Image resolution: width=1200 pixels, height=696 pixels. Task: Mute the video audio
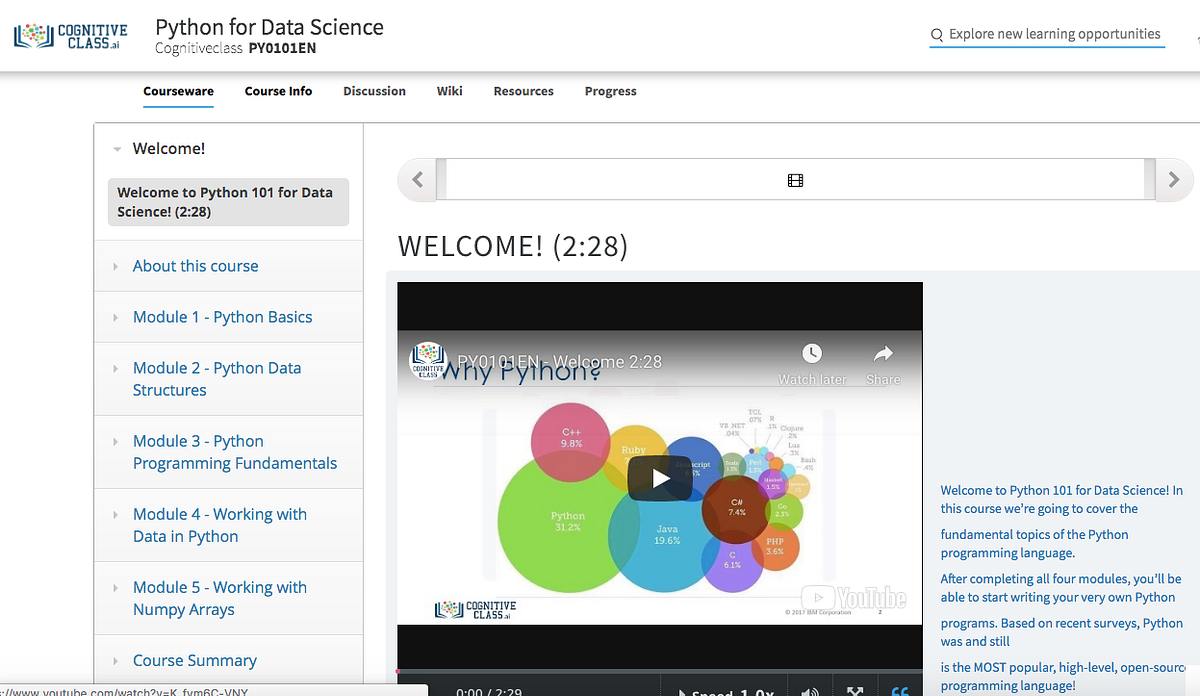[810, 690]
